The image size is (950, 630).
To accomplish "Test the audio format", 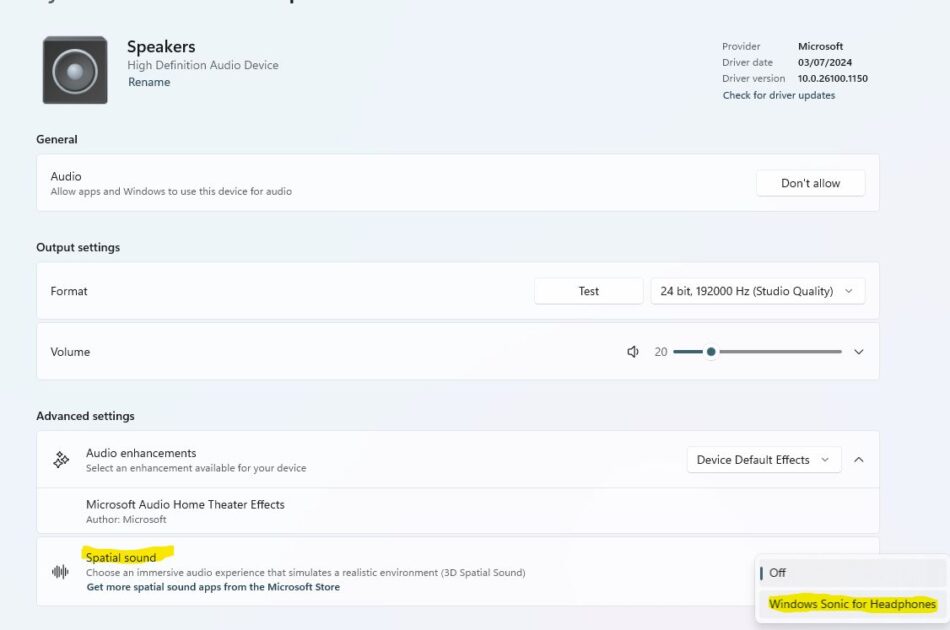I will (588, 291).
